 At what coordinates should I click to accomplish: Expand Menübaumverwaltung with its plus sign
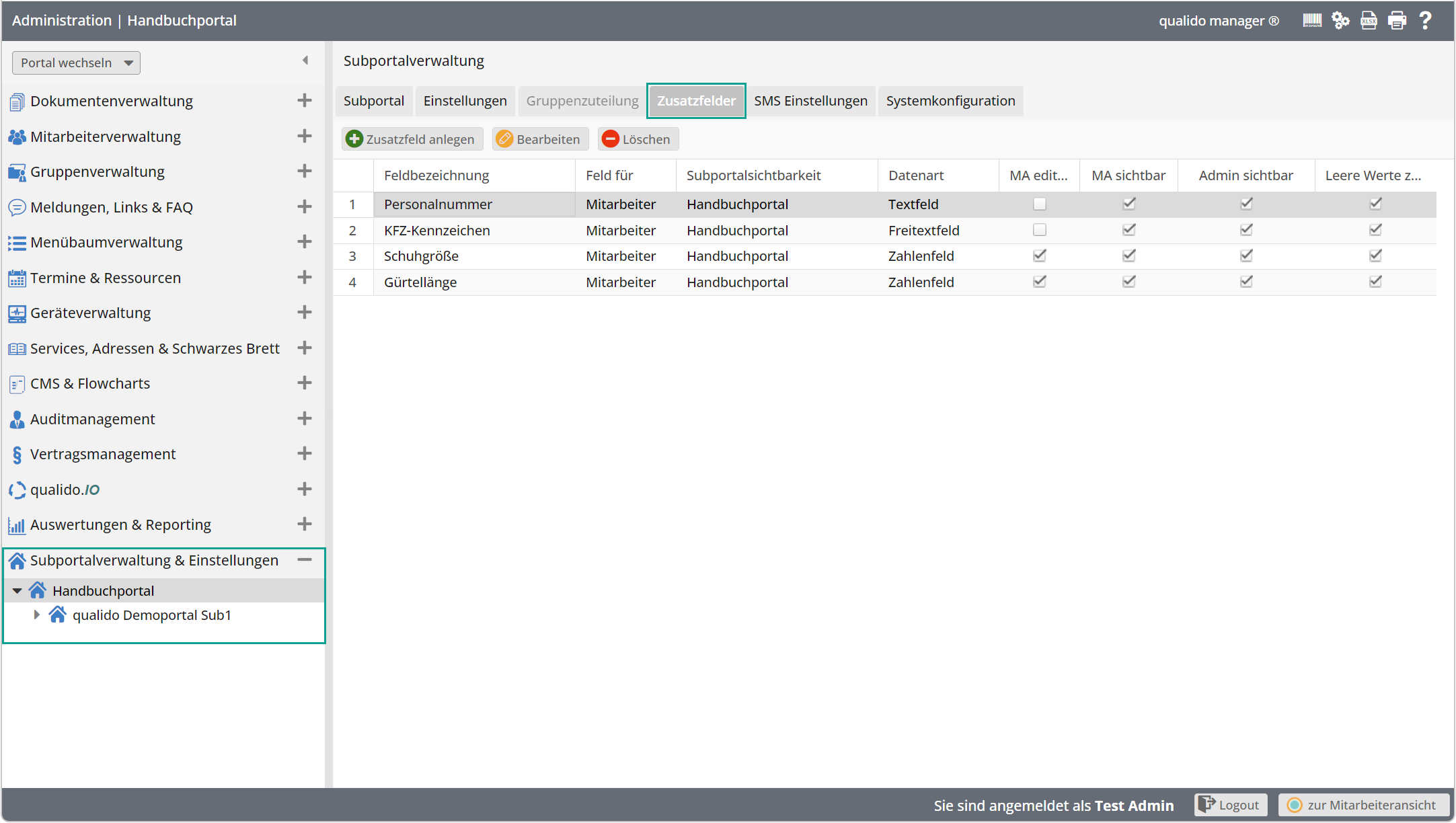click(x=305, y=242)
